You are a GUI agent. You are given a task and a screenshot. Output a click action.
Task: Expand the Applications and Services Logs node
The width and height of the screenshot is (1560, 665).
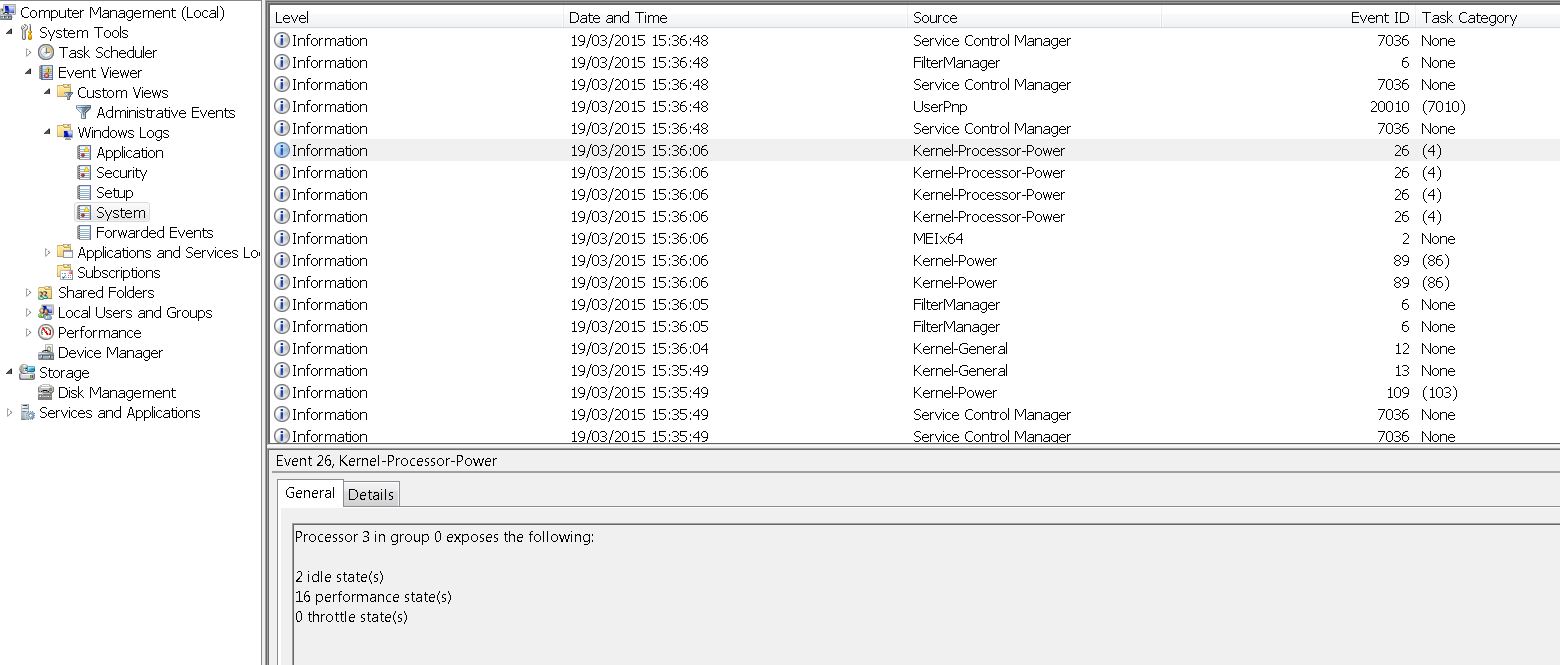click(47, 252)
